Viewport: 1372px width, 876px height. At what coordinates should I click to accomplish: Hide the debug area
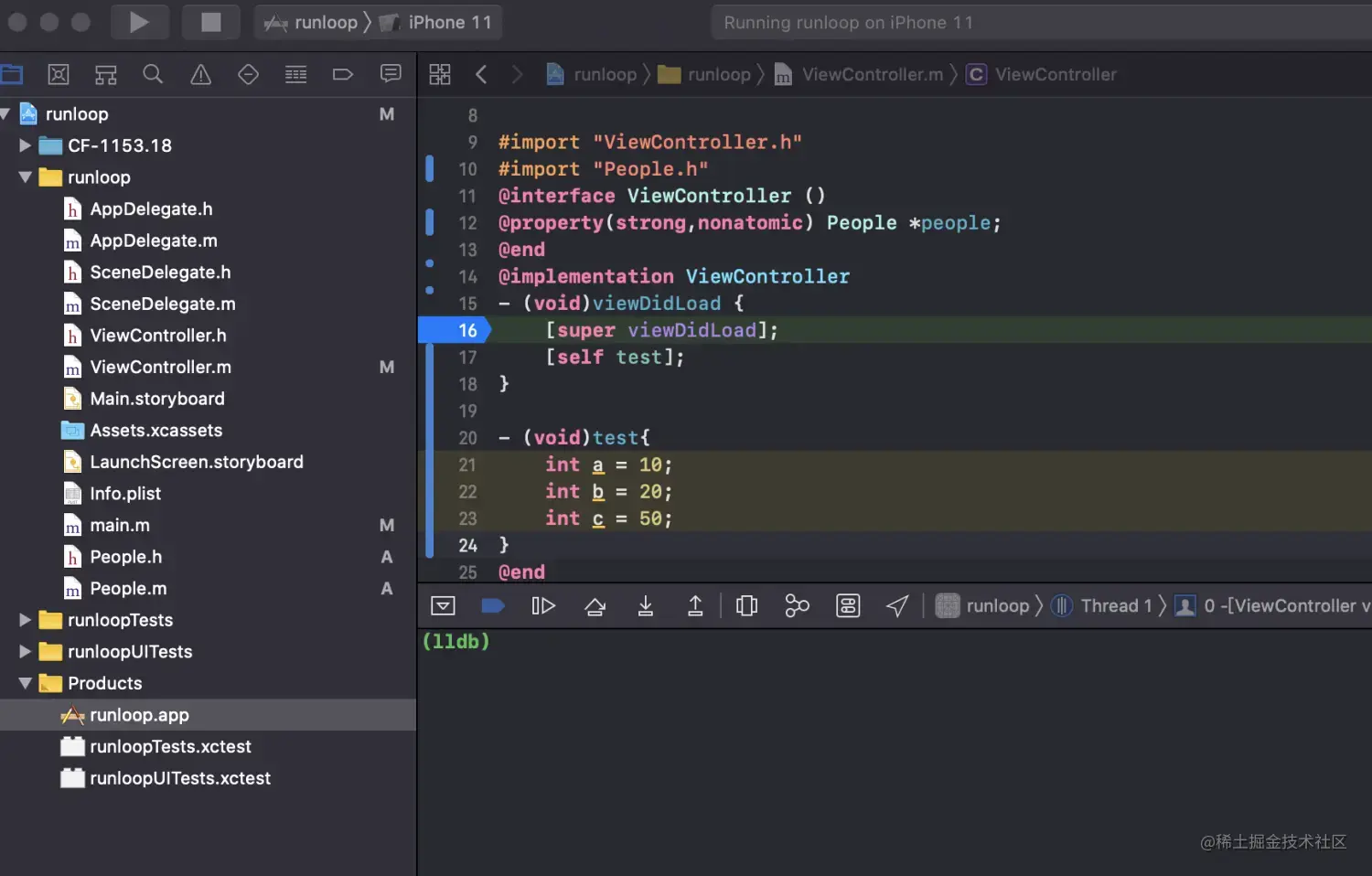point(443,605)
